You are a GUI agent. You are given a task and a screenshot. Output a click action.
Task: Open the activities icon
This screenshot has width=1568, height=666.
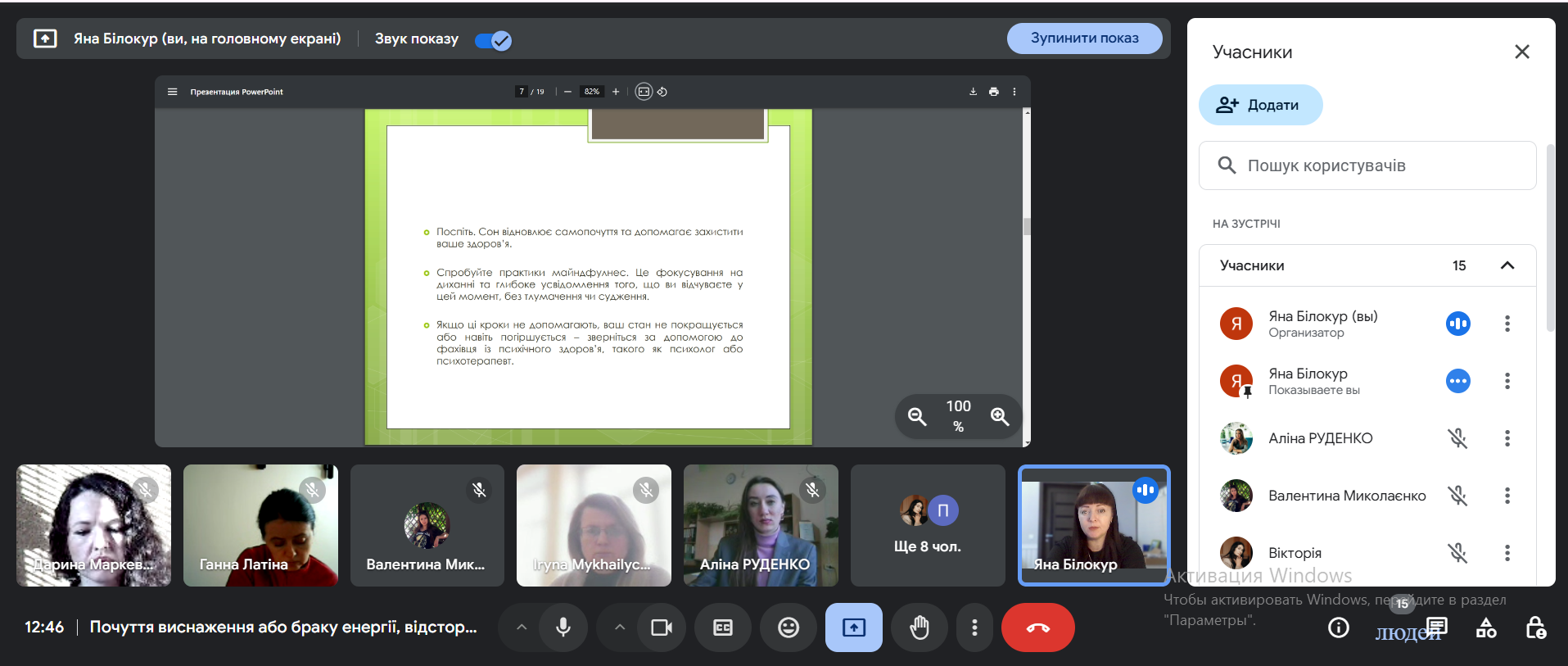click(1486, 627)
